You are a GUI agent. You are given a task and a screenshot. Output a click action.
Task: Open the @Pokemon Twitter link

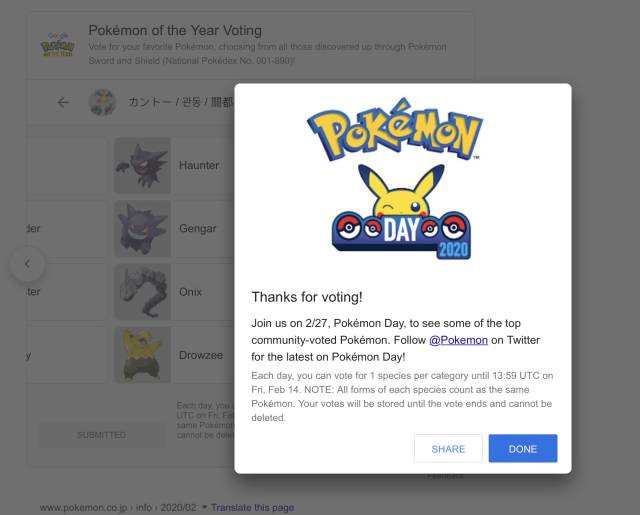tap(458, 340)
